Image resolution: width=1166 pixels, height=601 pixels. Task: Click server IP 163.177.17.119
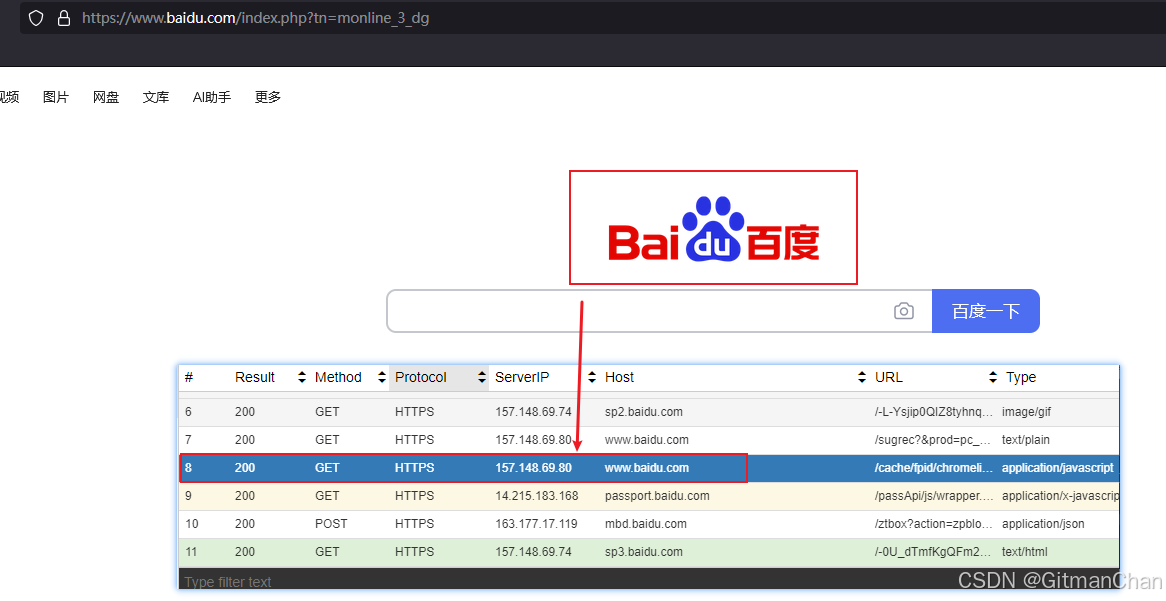tap(536, 524)
